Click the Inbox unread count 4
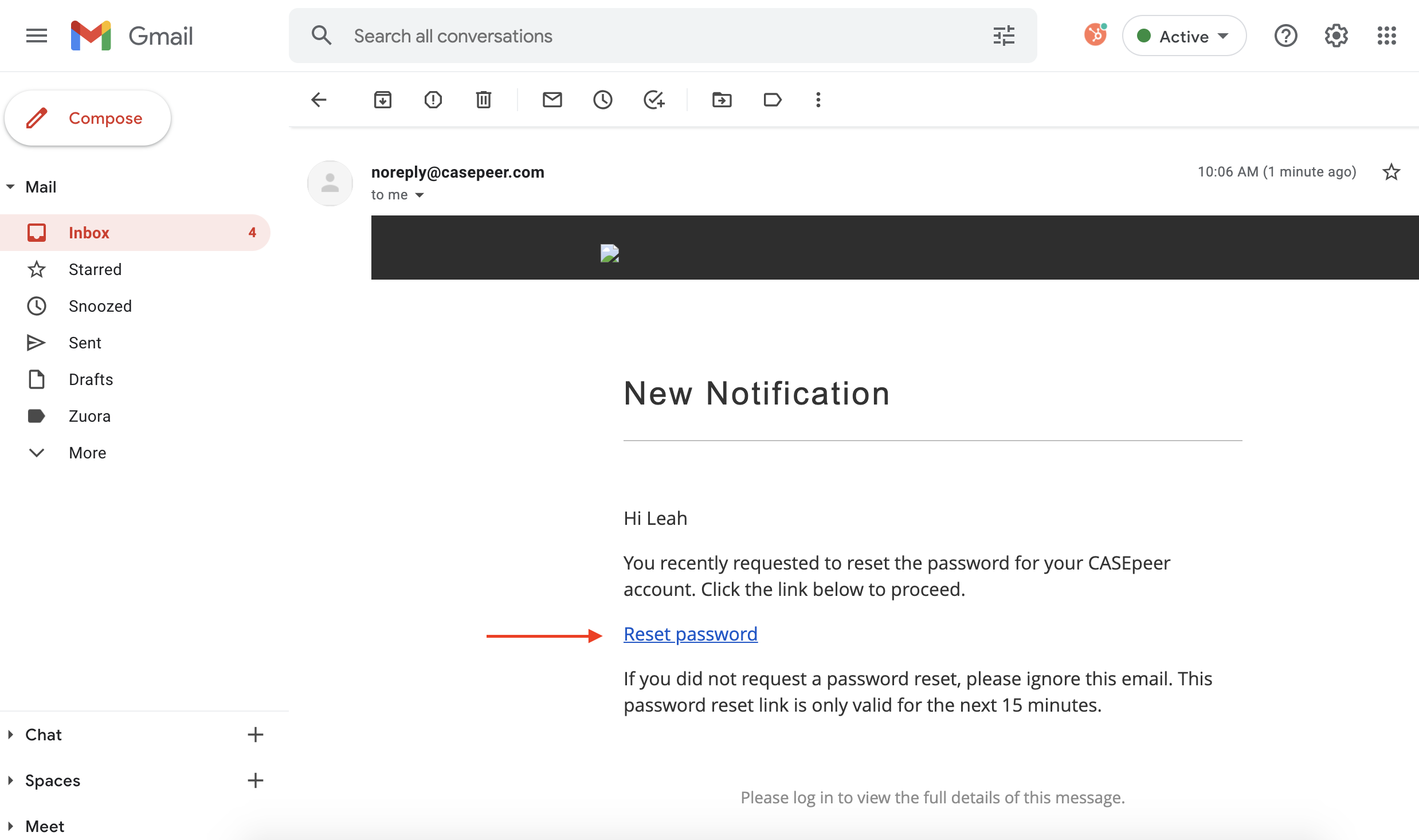This screenshot has width=1419, height=840. point(252,233)
